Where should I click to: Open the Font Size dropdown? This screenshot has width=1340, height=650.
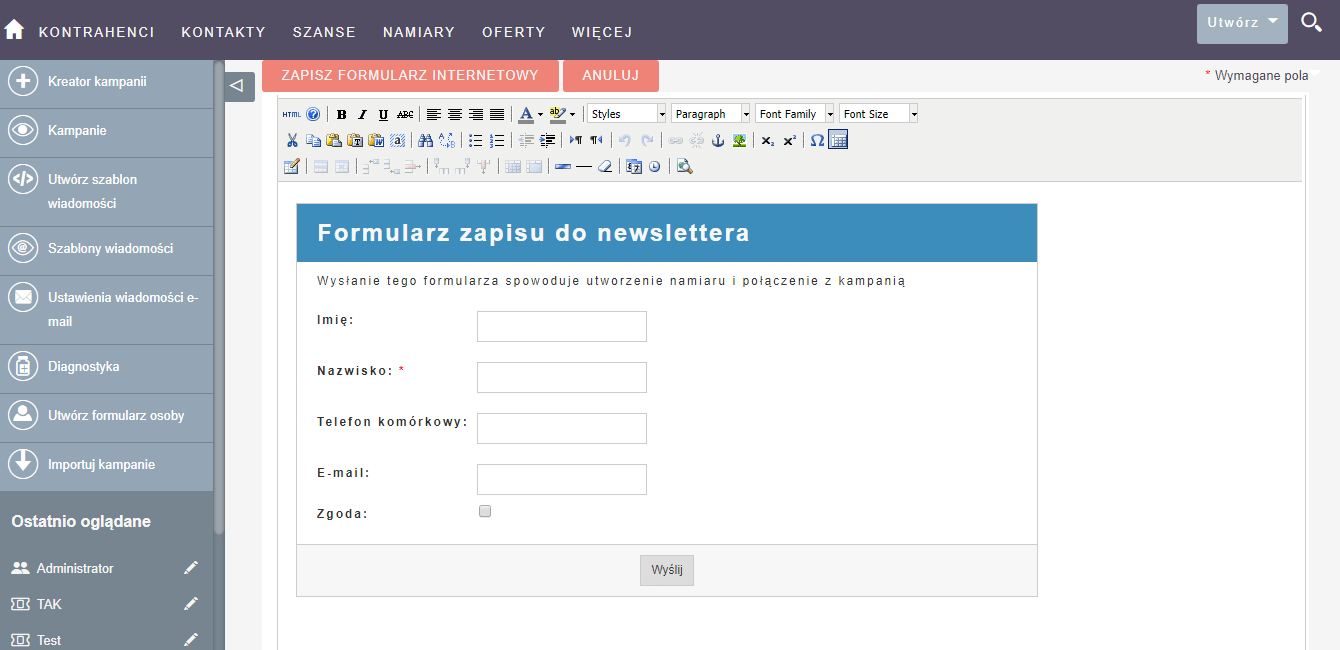click(x=879, y=114)
